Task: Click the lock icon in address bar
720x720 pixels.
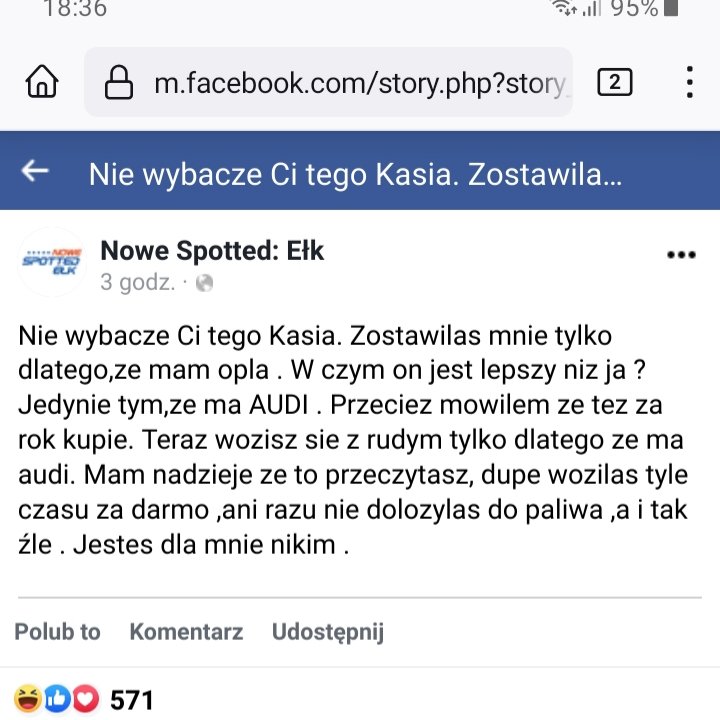Action: 119,82
